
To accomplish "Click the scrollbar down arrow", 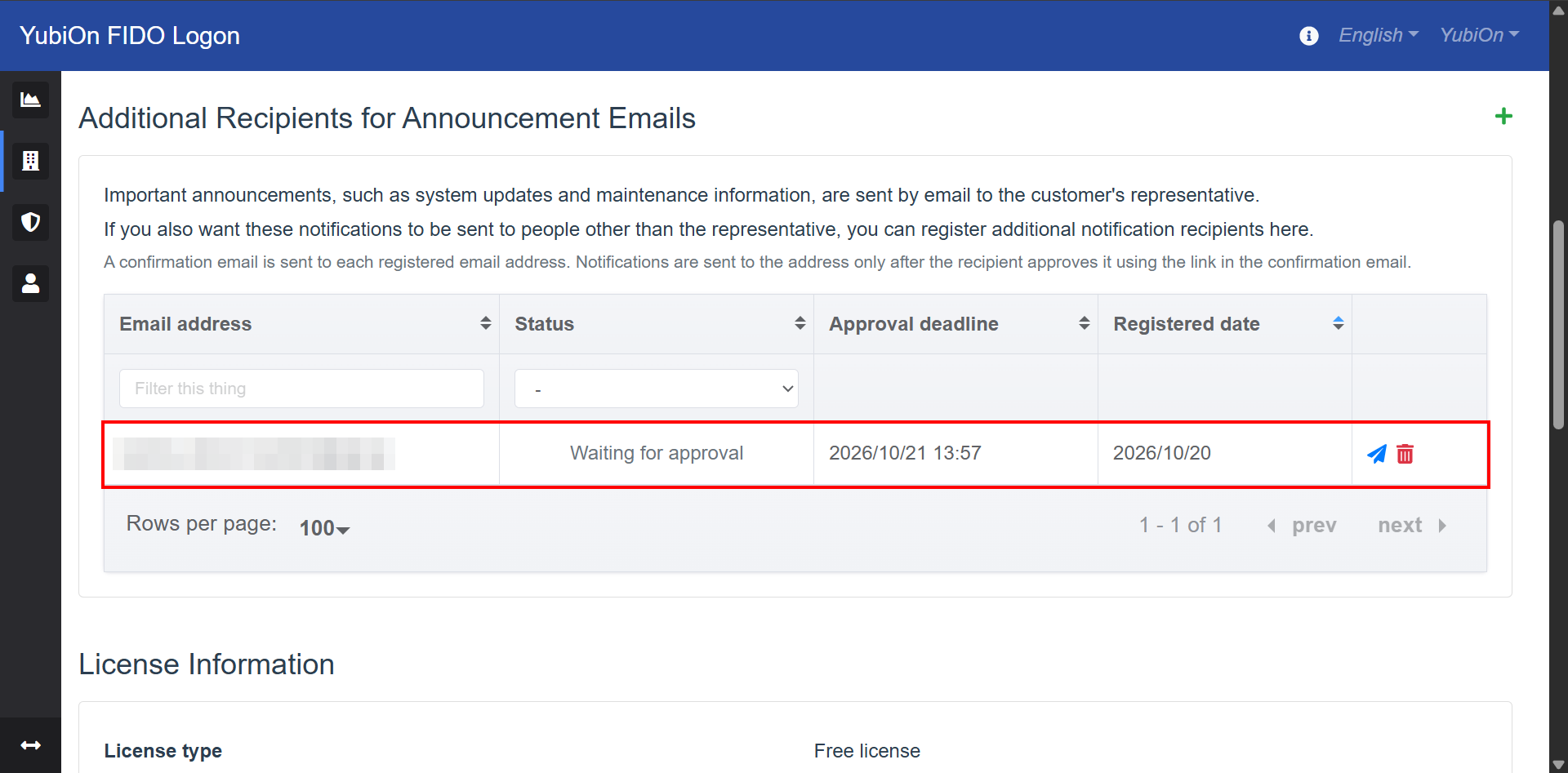I will tap(1558, 765).
